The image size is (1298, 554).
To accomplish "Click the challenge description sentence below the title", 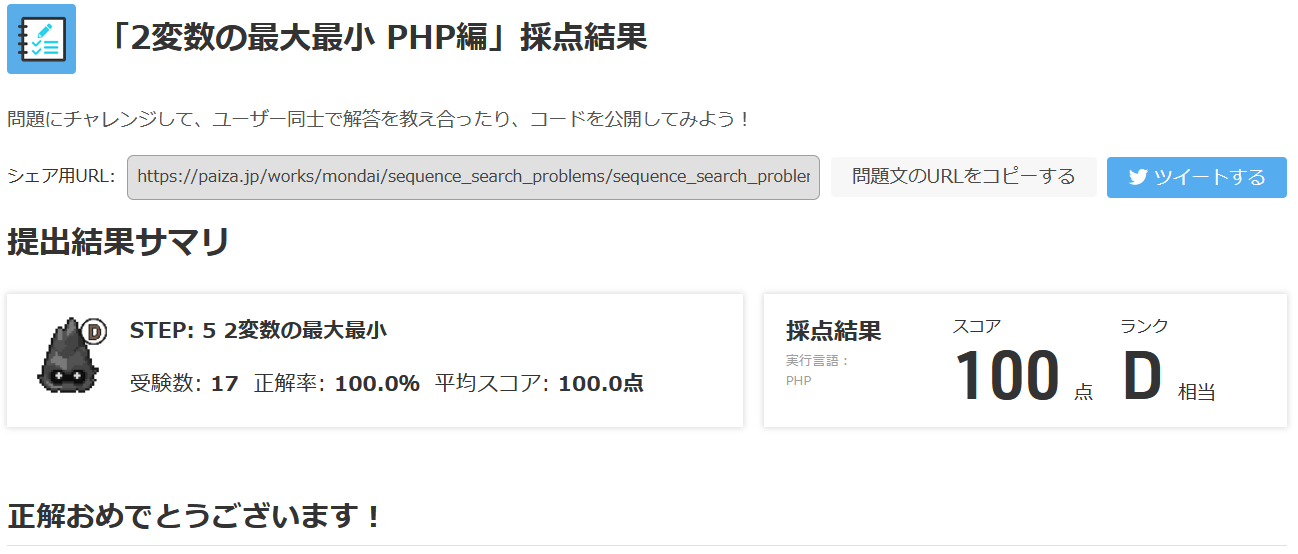I will 379,120.
